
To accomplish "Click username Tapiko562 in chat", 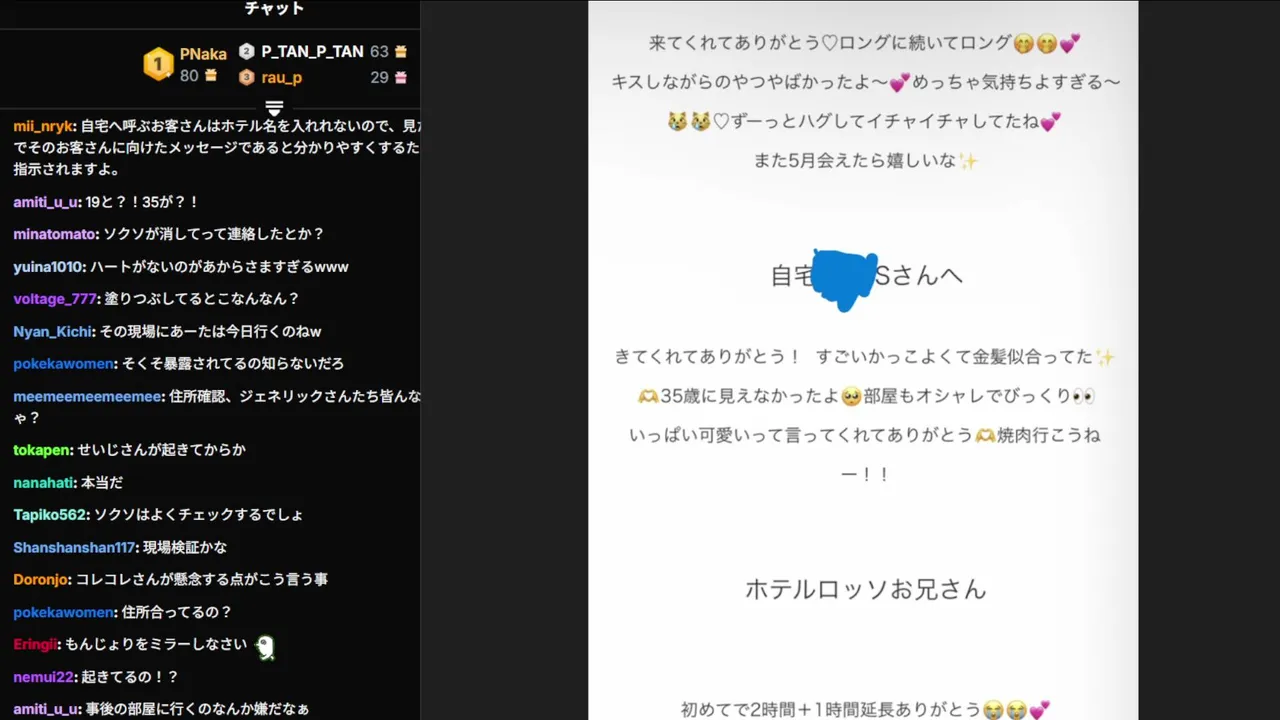I will [51, 515].
